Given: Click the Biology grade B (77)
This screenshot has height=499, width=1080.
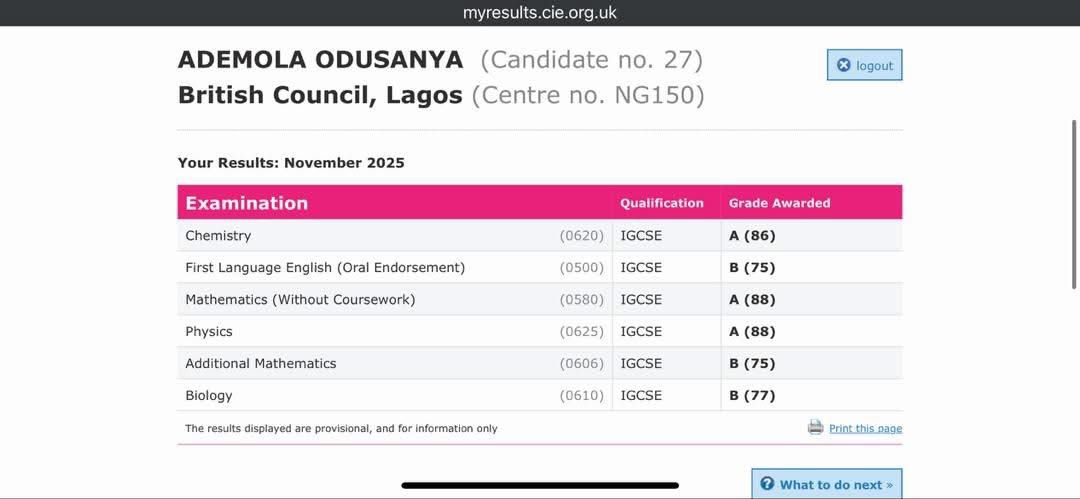Looking at the screenshot, I should 752,396.
